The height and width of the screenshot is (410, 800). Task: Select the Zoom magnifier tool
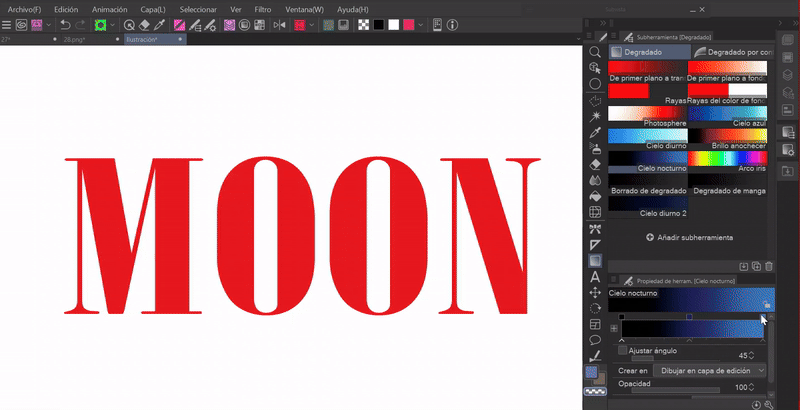pyautogui.click(x=595, y=52)
